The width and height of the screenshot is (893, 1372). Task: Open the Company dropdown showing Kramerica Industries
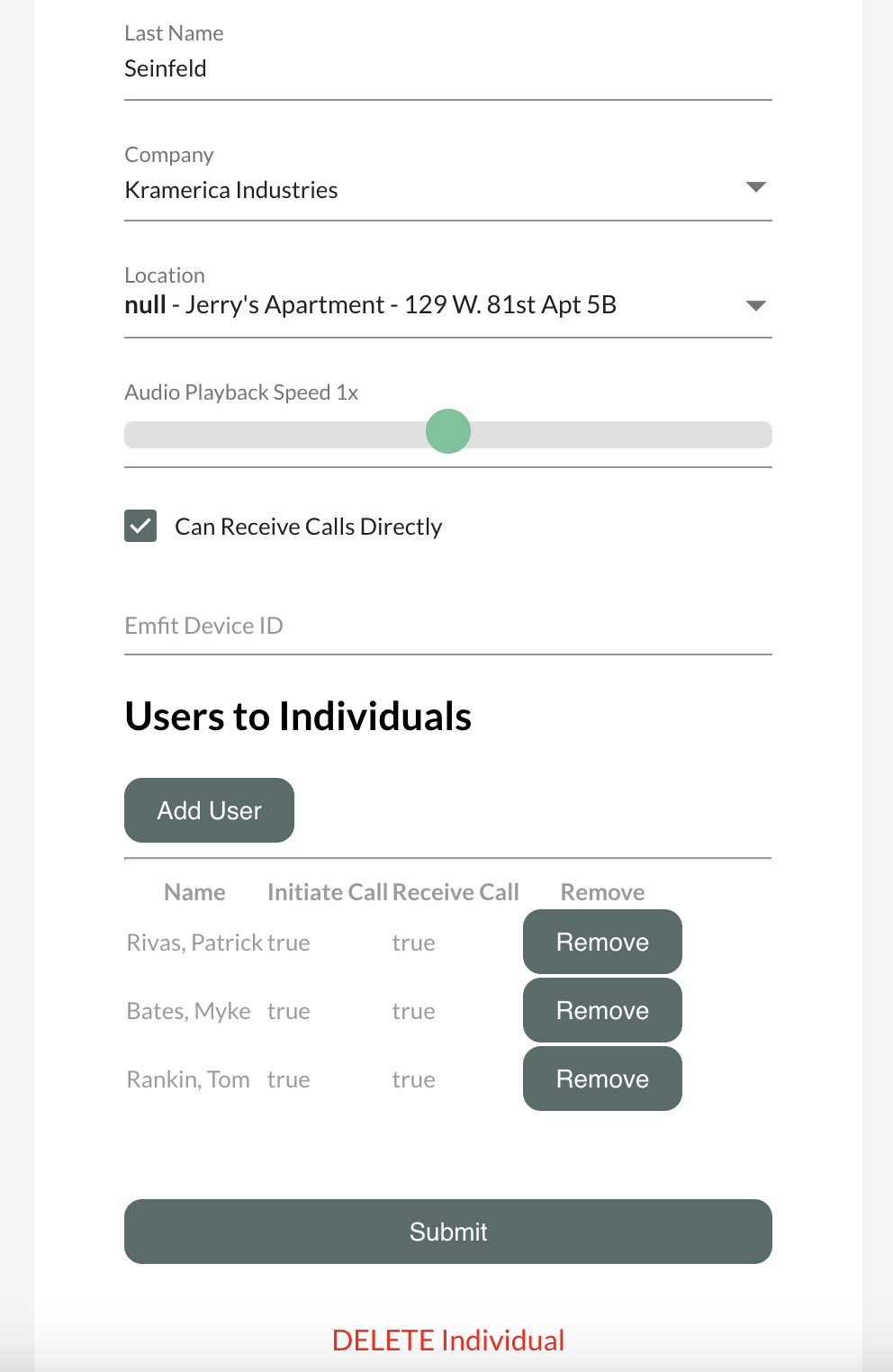(447, 190)
